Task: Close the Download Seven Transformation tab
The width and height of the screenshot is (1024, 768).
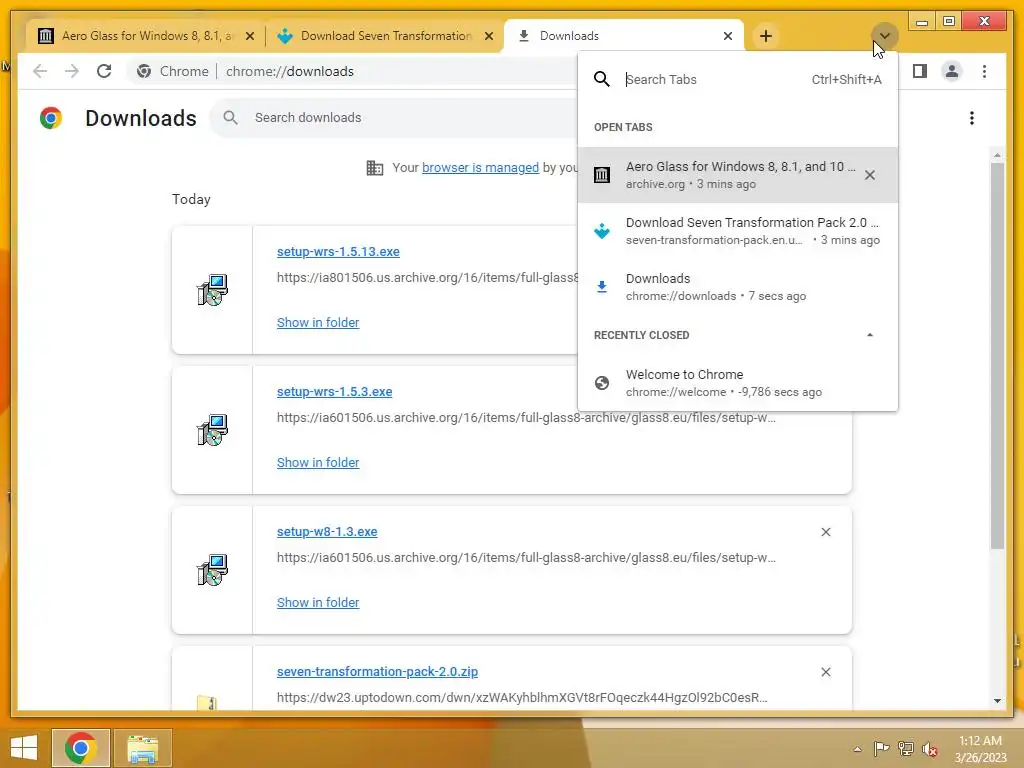Action: click(x=488, y=37)
